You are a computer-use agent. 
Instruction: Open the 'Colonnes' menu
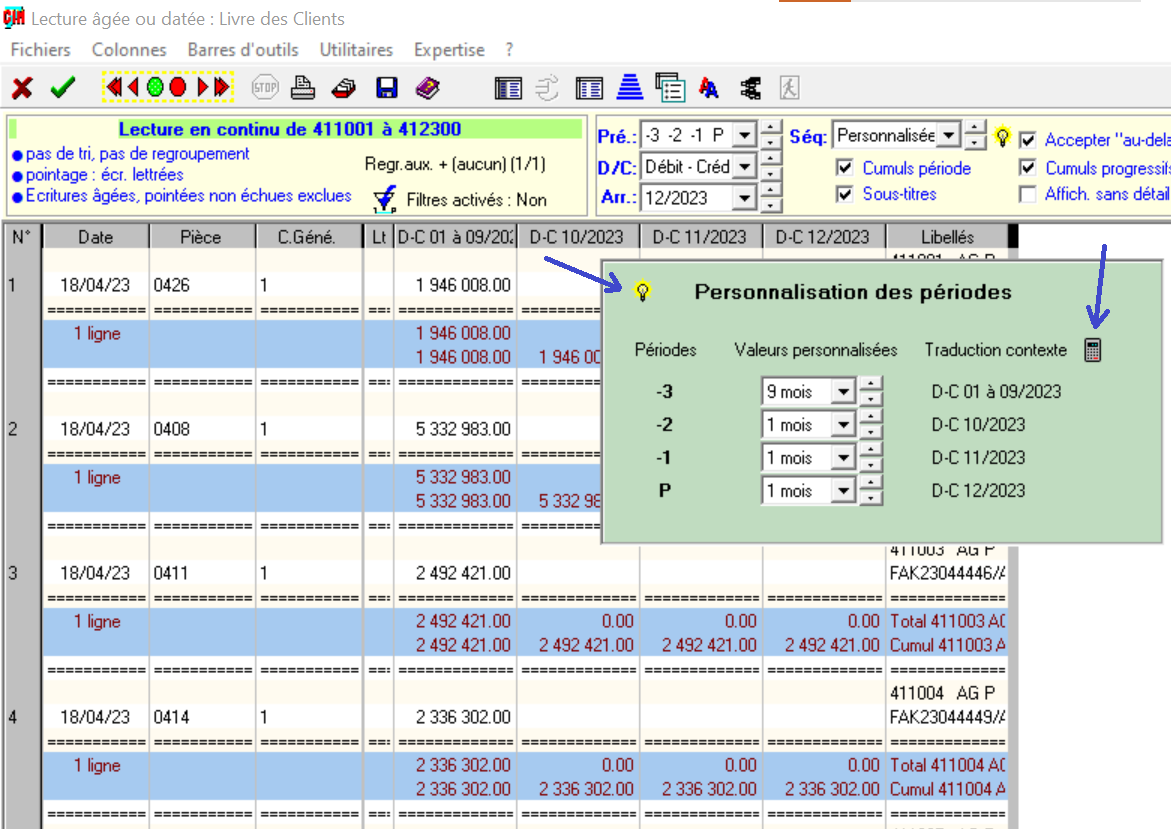coord(129,49)
